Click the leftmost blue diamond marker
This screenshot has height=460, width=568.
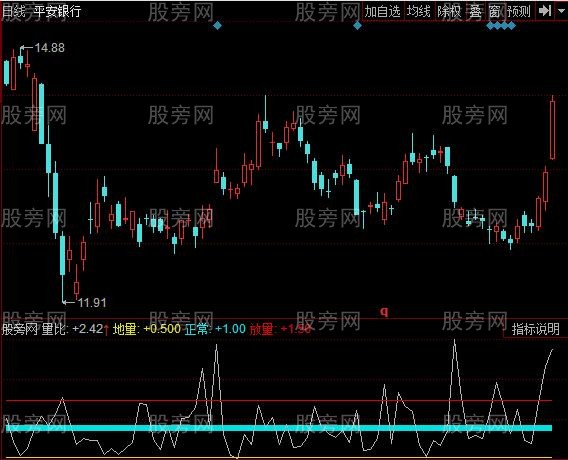click(217, 25)
